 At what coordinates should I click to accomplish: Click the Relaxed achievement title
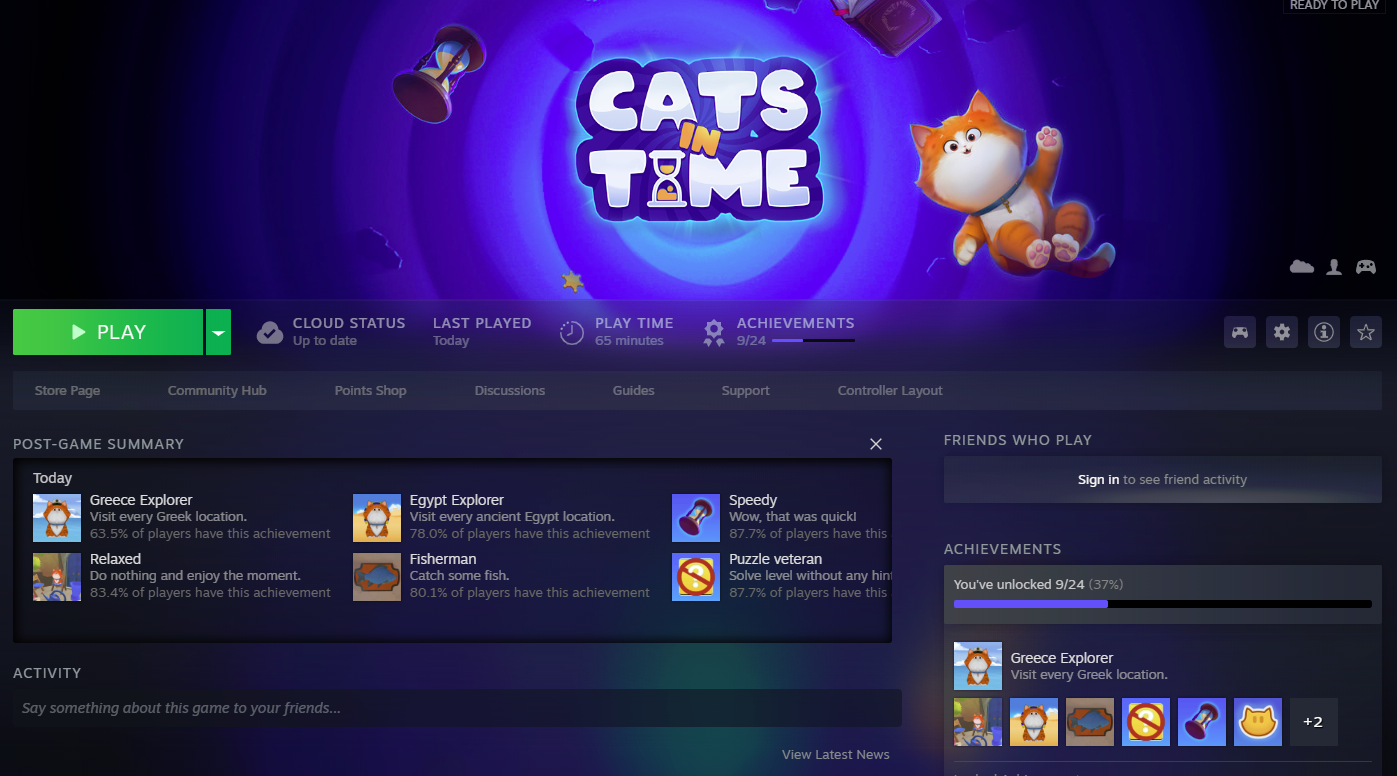tap(116, 559)
